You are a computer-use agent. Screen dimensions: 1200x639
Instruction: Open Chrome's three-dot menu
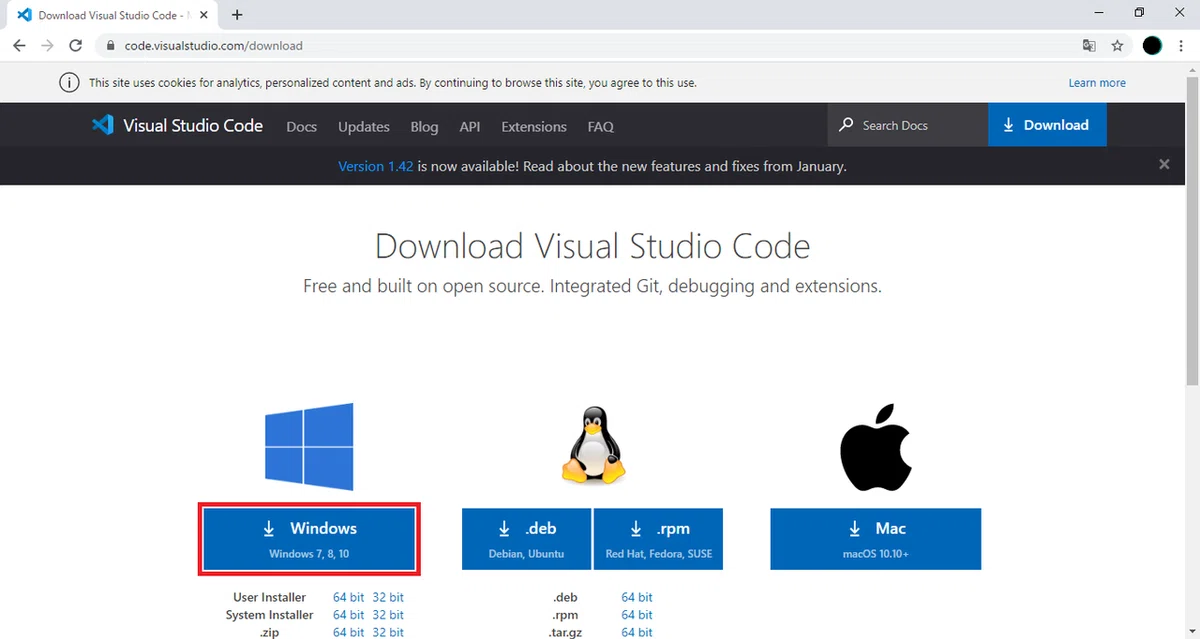(x=1181, y=46)
